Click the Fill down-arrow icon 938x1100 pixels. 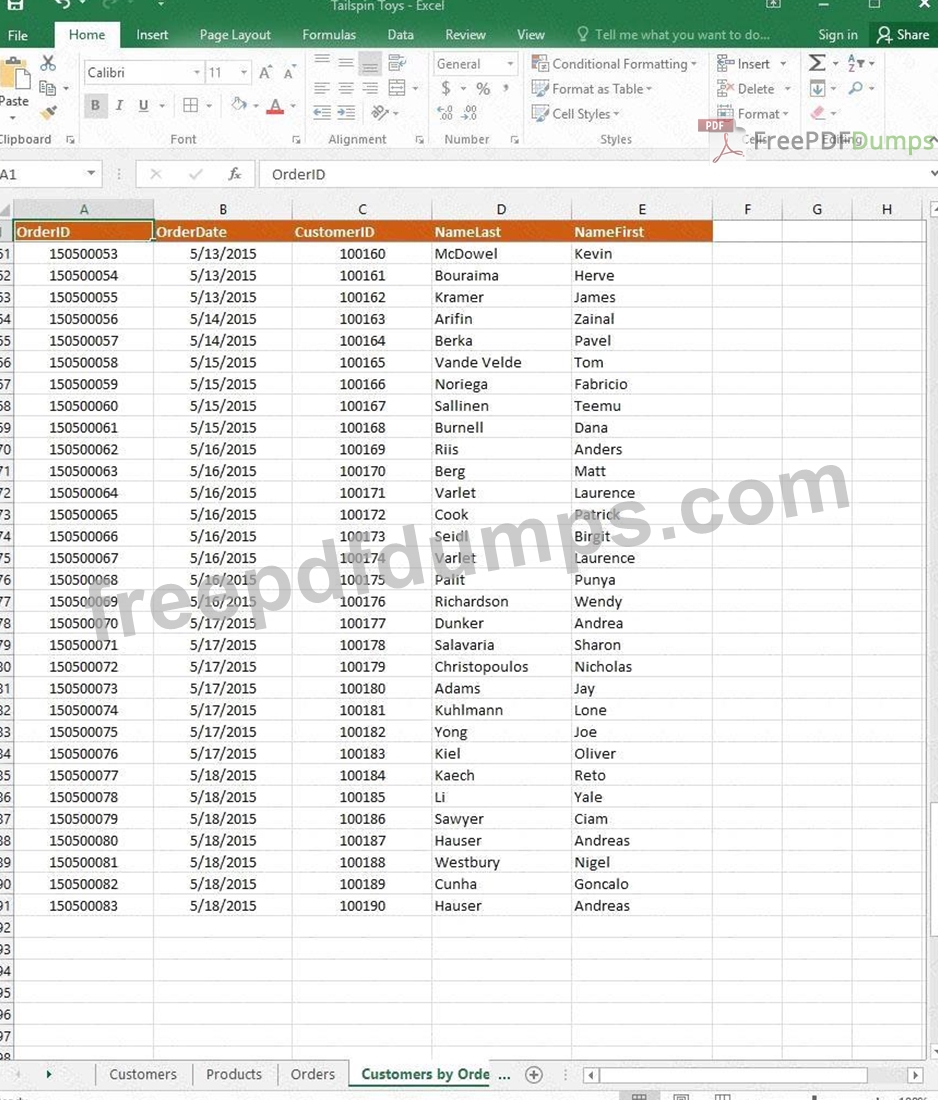coord(817,88)
